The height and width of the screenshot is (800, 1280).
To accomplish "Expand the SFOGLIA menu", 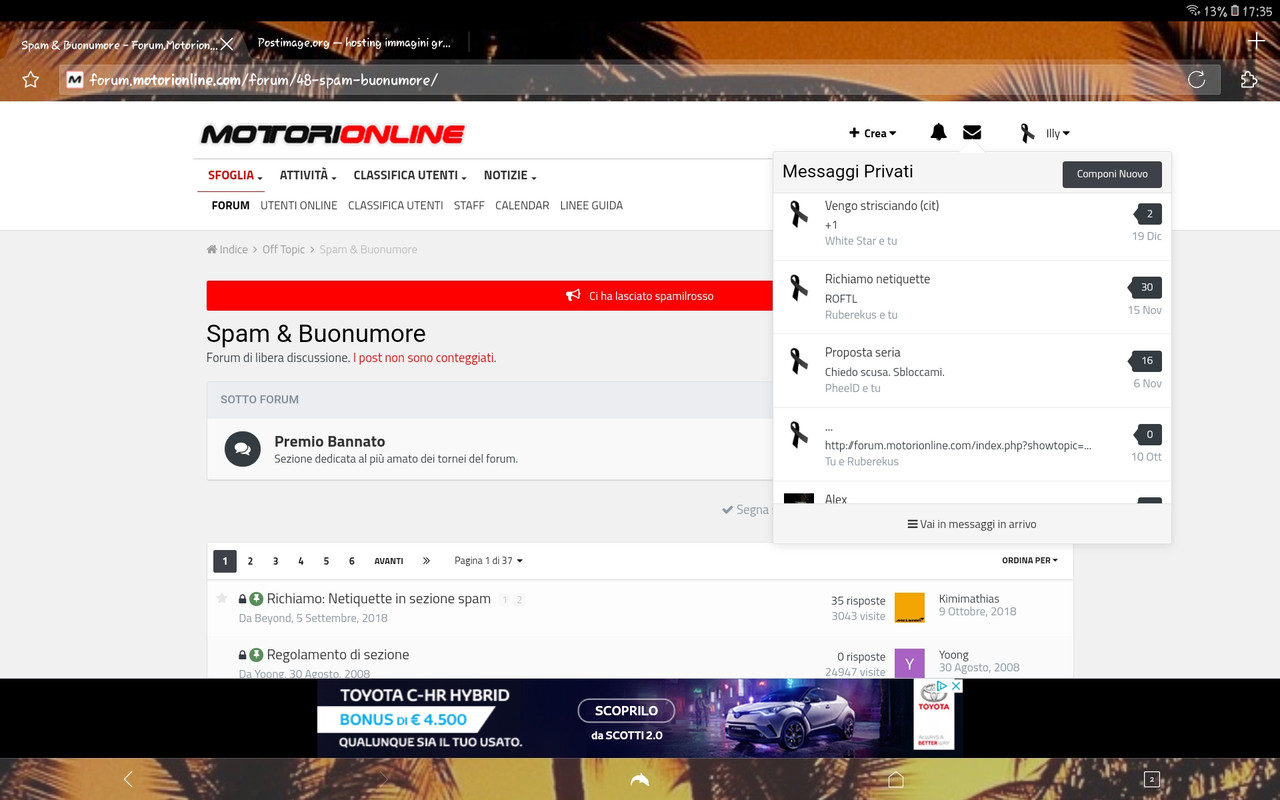I will tap(235, 175).
